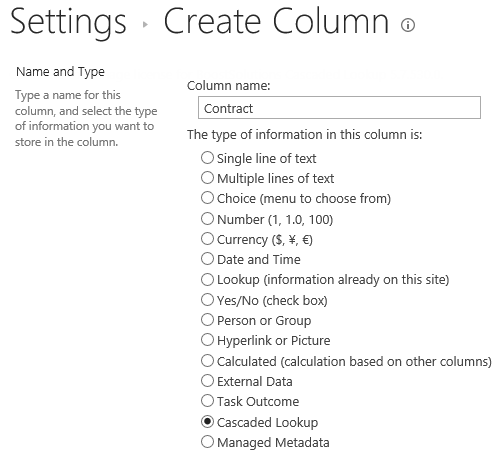Click the breadcrumb arrow after Settings

145,24
